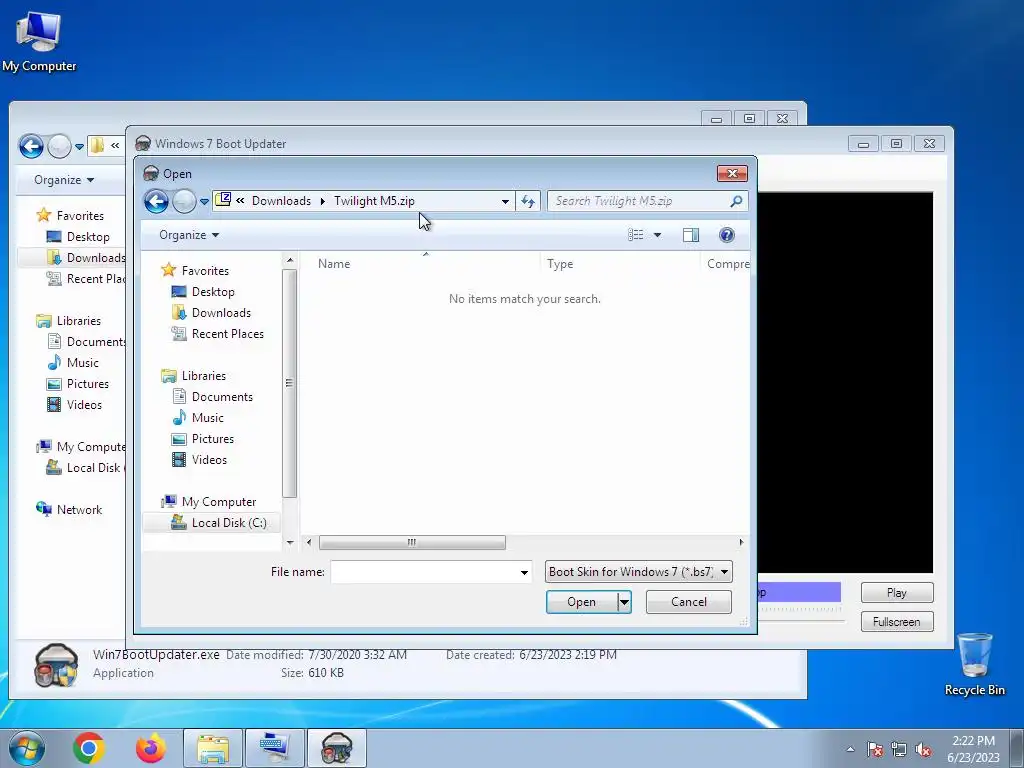
Task: Click network tray icon
Action: [x=899, y=749]
